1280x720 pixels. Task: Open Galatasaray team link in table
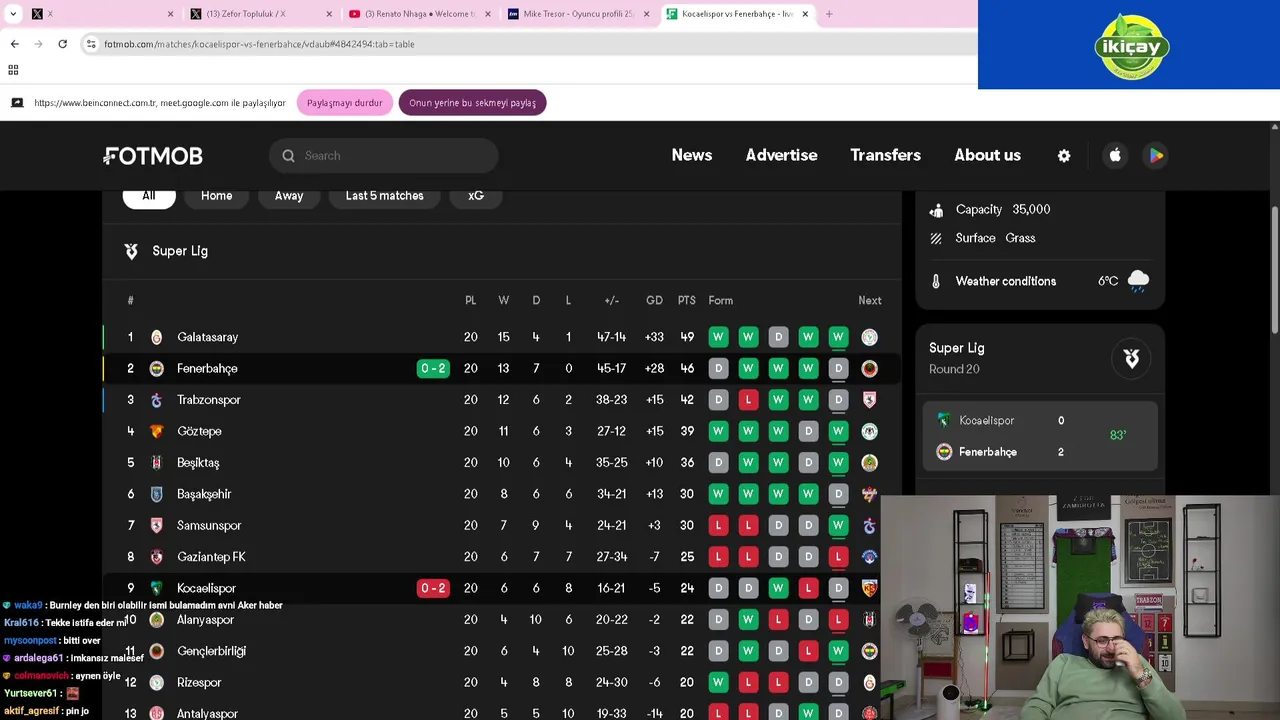(x=207, y=338)
